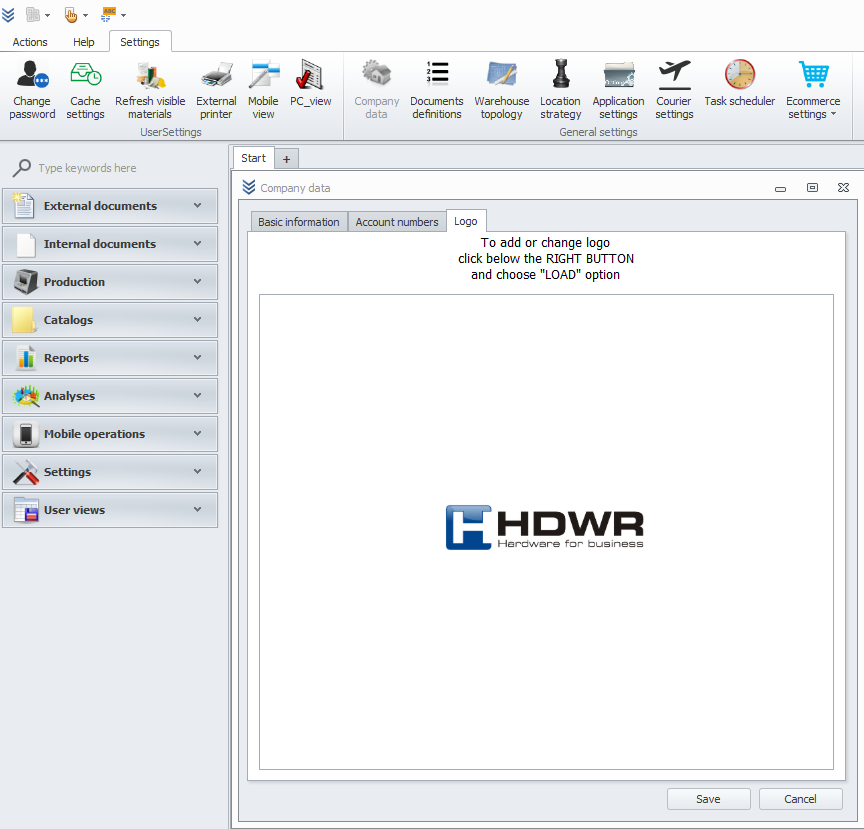This screenshot has height=829, width=864.
Task: Cancel company data changes
Action: pyautogui.click(x=801, y=799)
